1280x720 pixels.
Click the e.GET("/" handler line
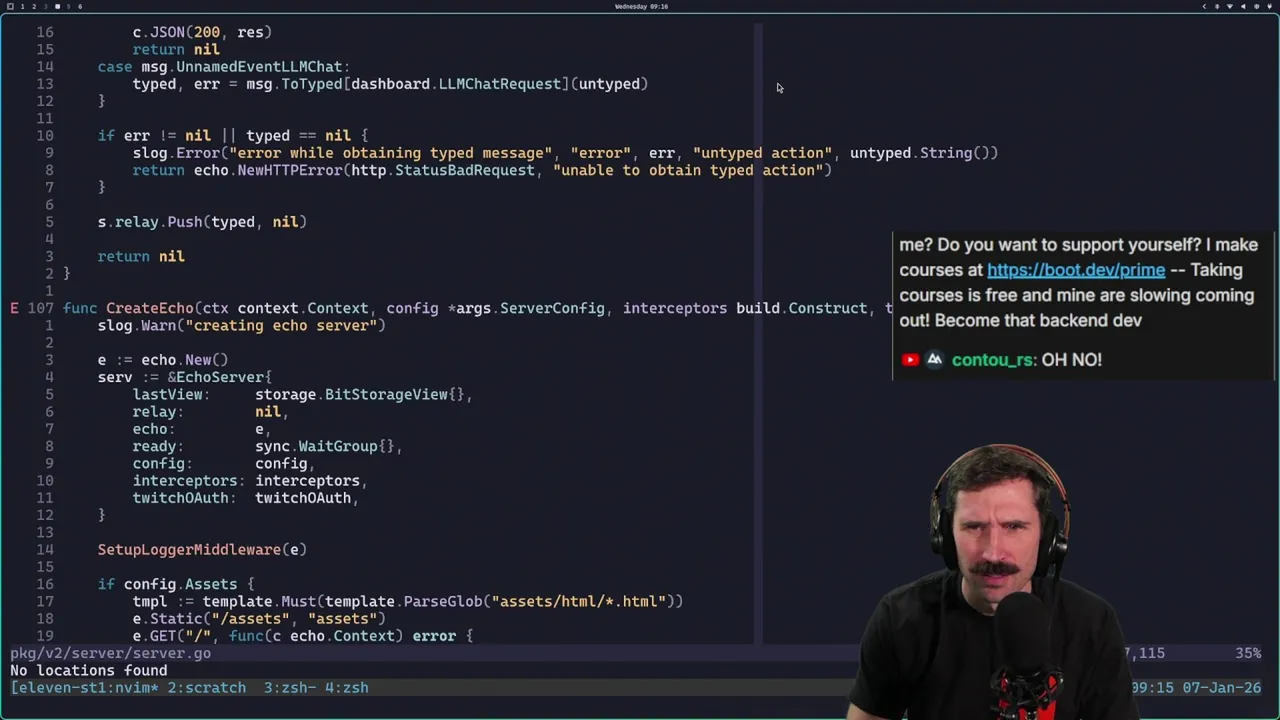coord(303,636)
